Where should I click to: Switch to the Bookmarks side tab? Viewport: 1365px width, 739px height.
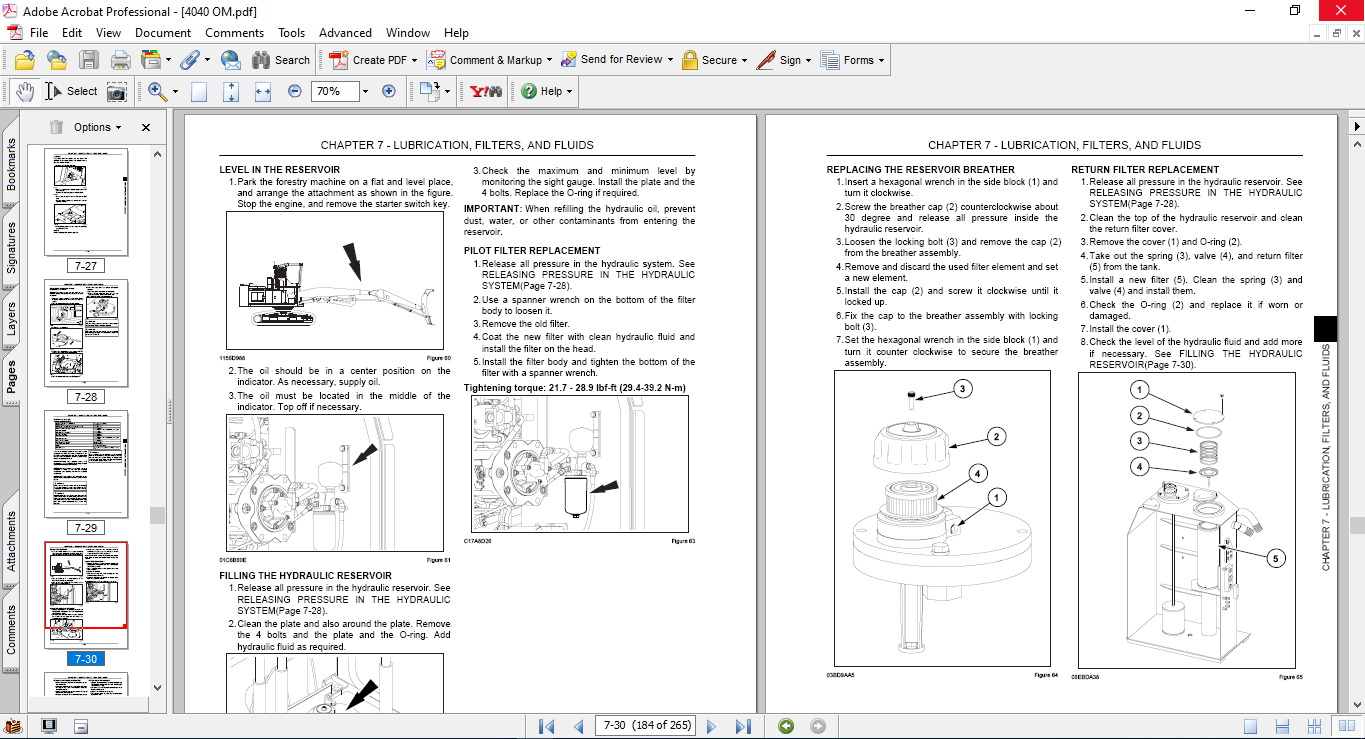(12, 164)
